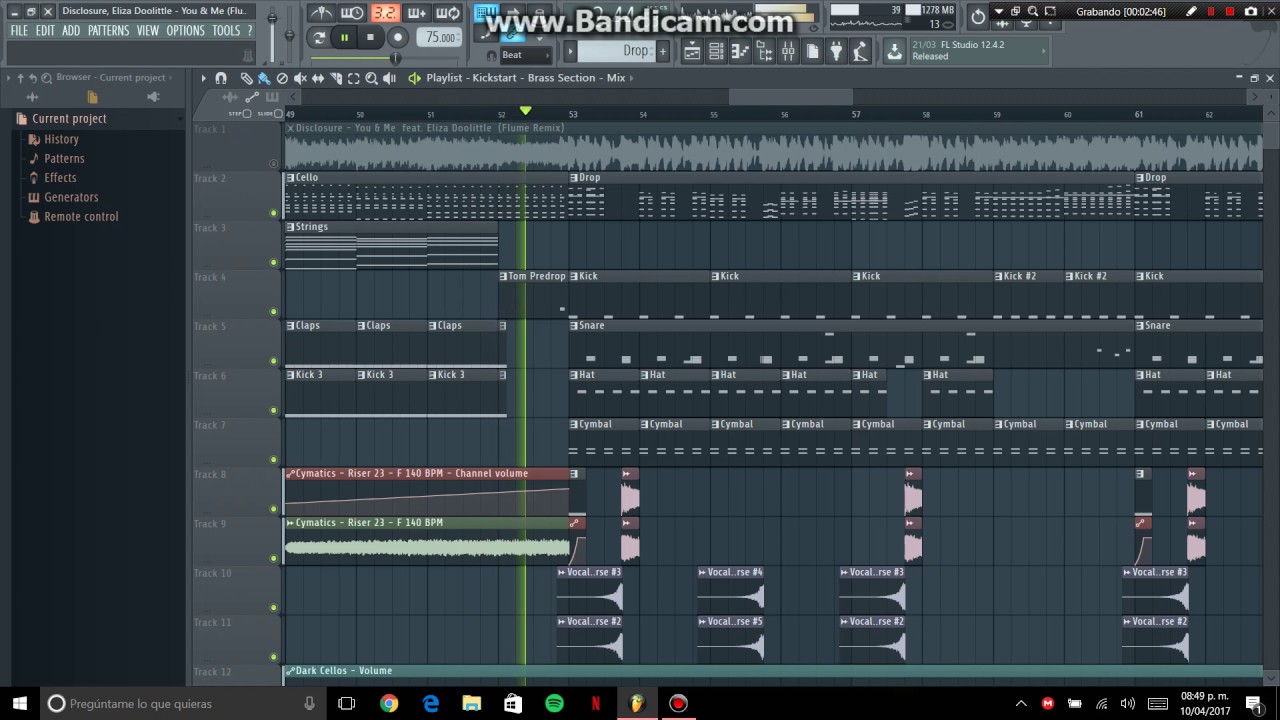Open the snap 'Beat' dropdown
Viewport: 1280px width, 720px height.
pos(526,55)
